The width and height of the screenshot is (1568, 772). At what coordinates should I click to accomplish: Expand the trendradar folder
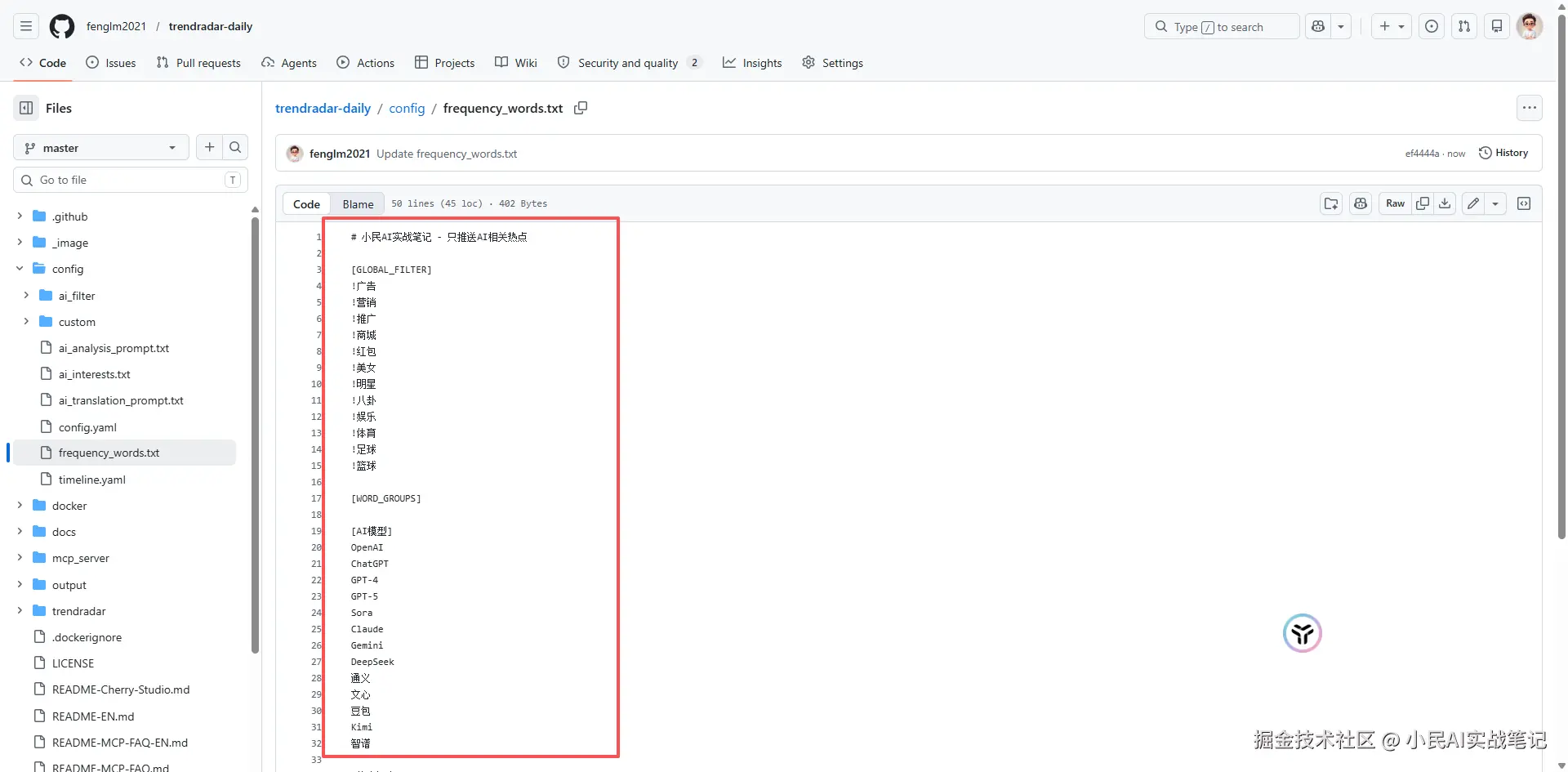pos(20,610)
